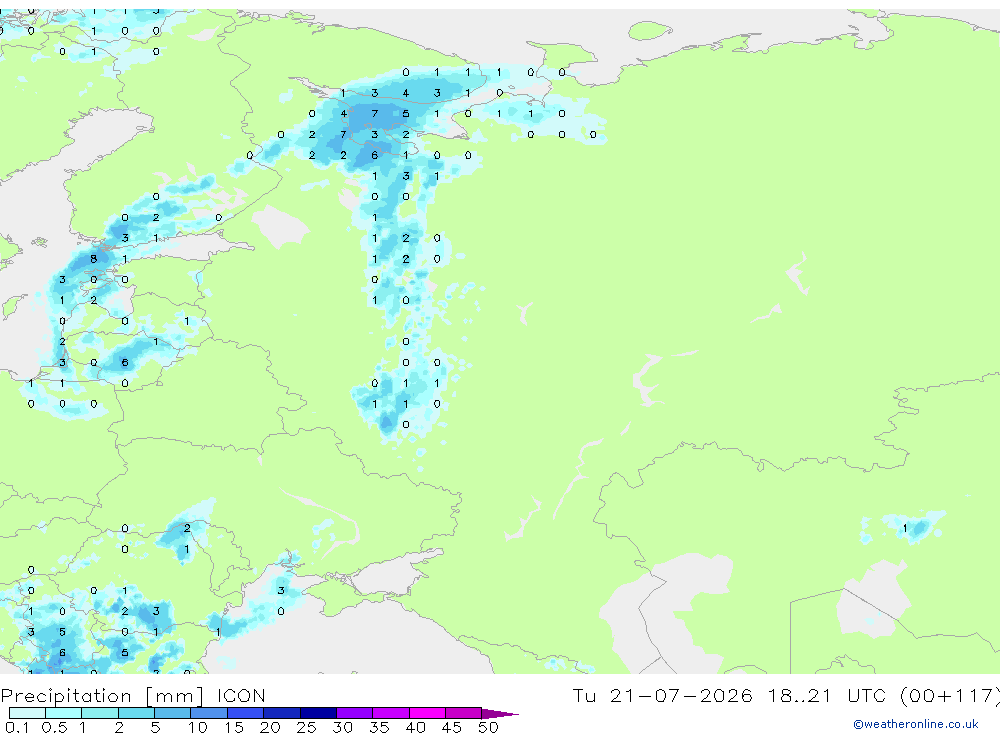Image resolution: width=1000 pixels, height=733 pixels.
Task: Click the '18..21 UTC' time range text
Action: [x=827, y=695]
